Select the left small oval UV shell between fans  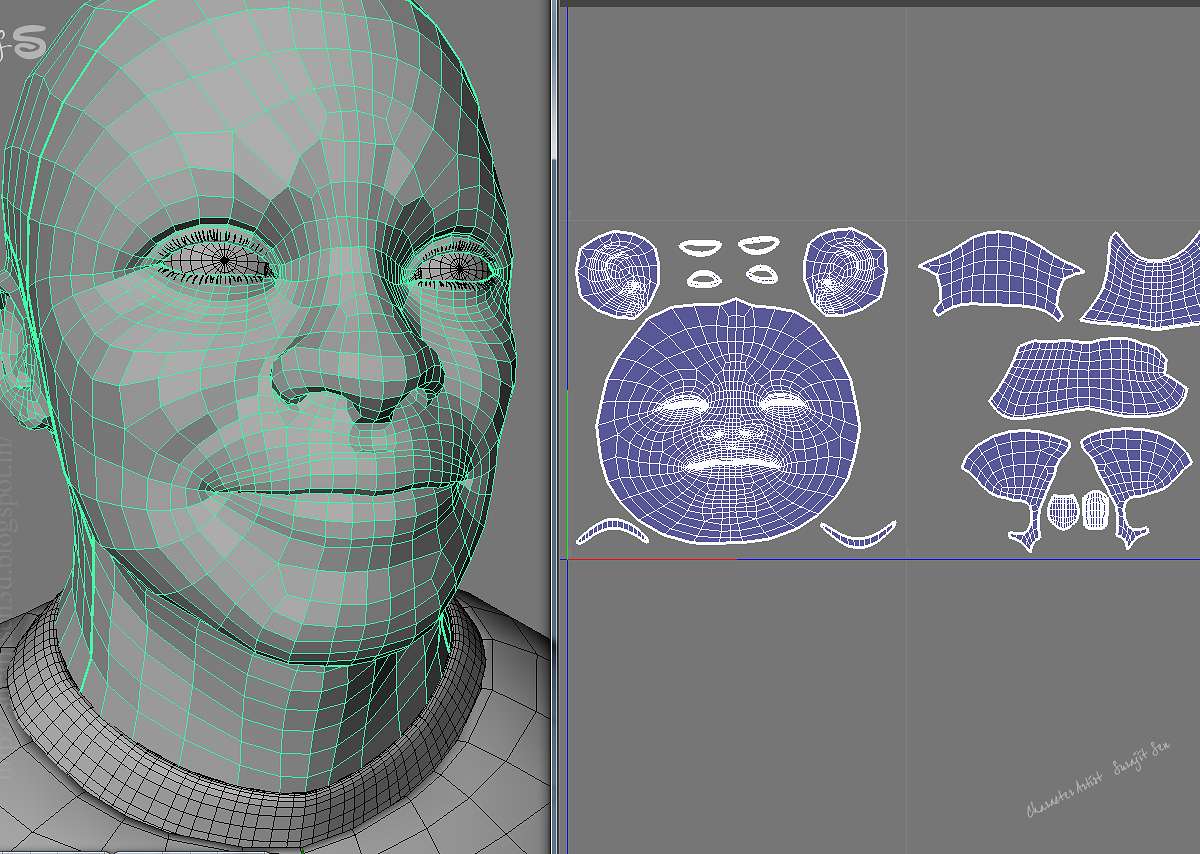[1064, 511]
